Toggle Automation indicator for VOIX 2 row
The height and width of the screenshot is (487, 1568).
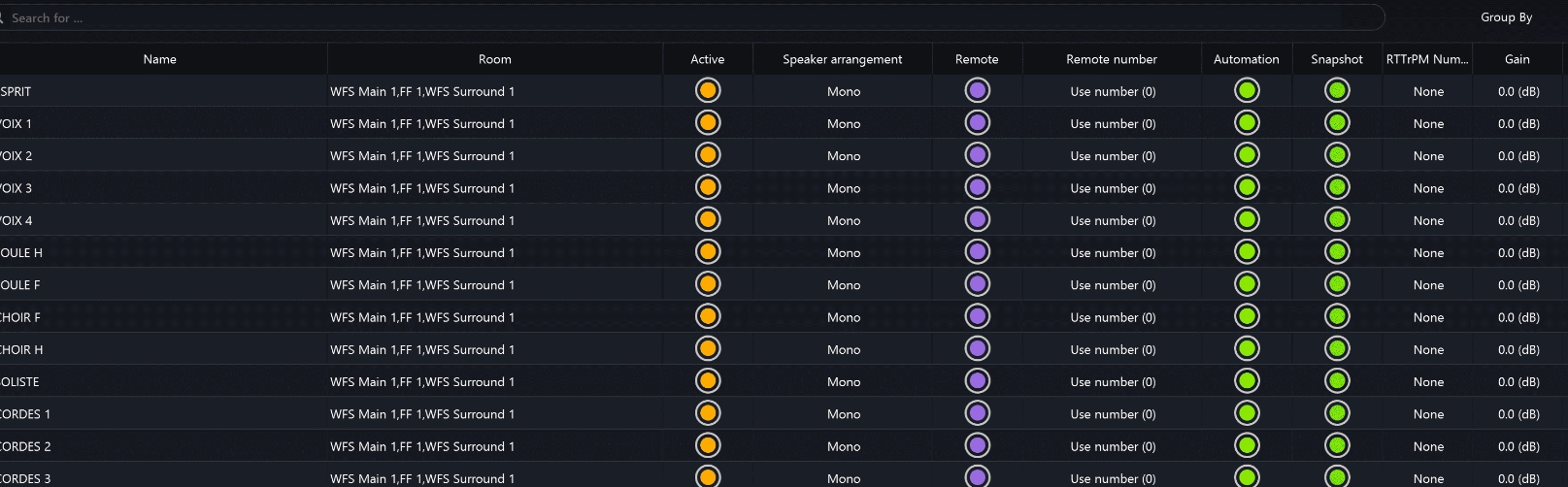(x=1247, y=155)
